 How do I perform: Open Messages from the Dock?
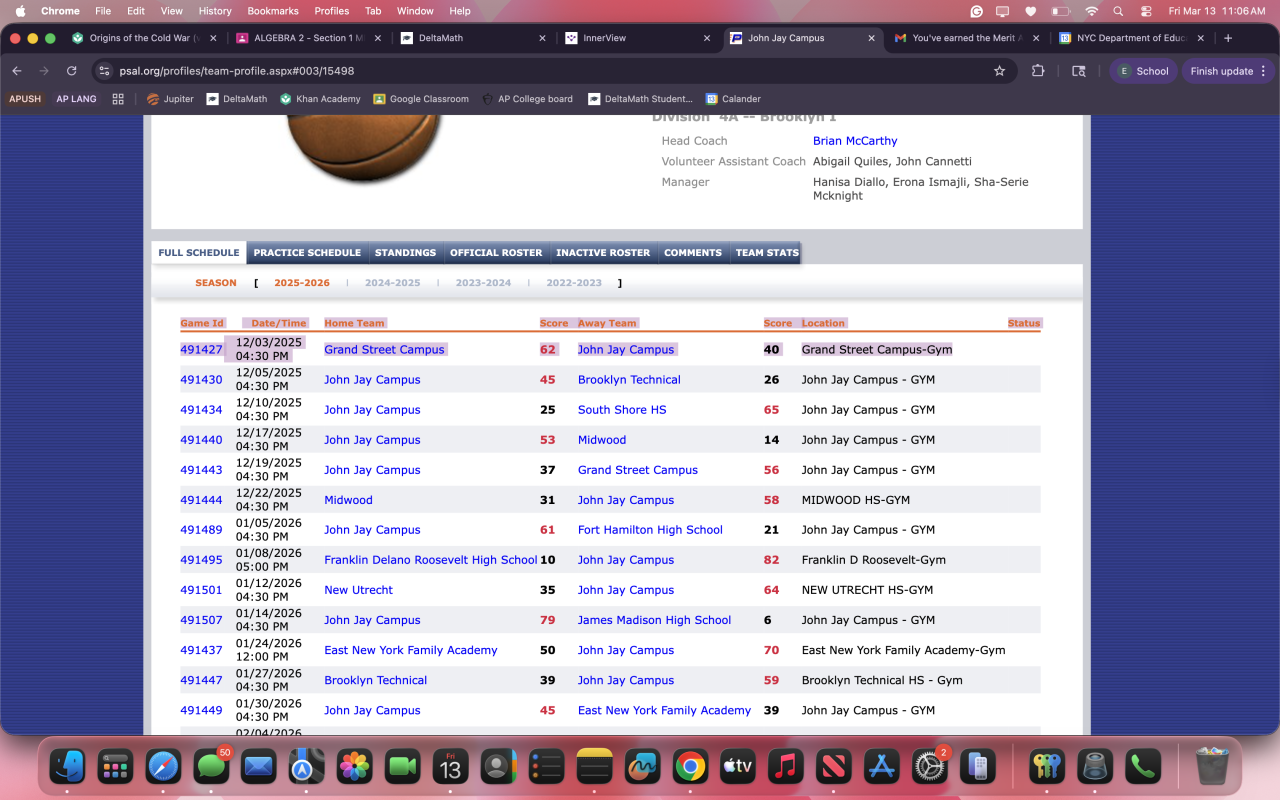pos(211,767)
